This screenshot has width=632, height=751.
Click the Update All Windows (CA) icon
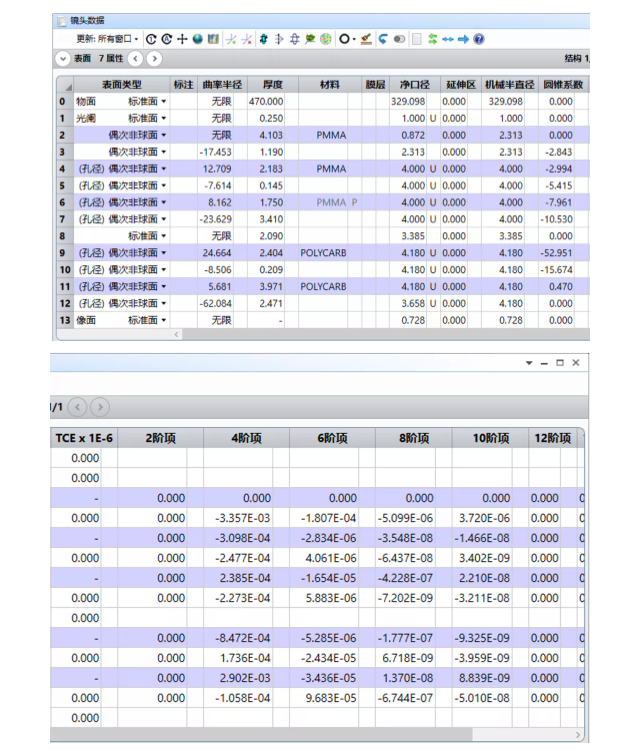167,39
